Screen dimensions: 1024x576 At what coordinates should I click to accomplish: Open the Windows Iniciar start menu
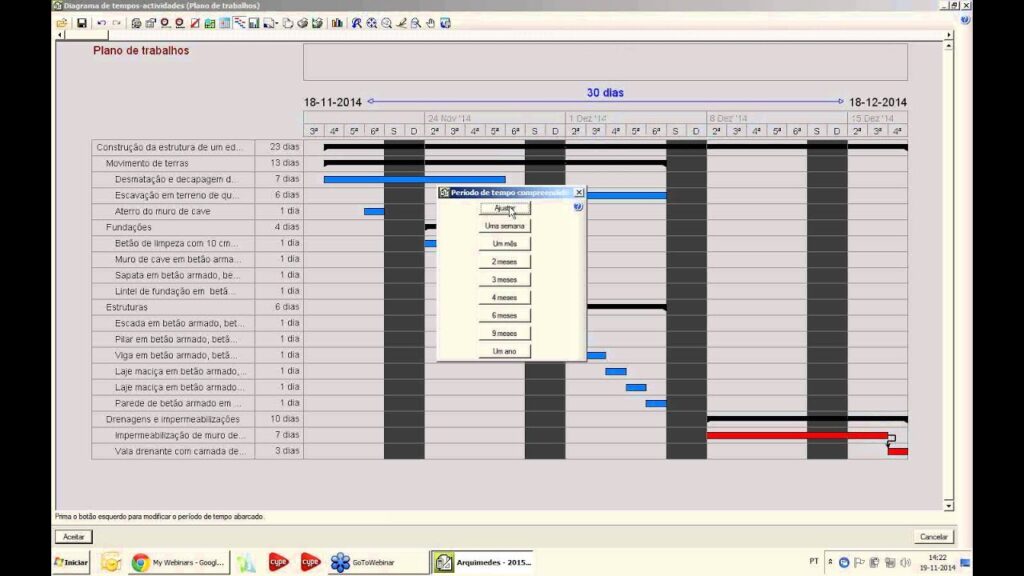point(71,562)
